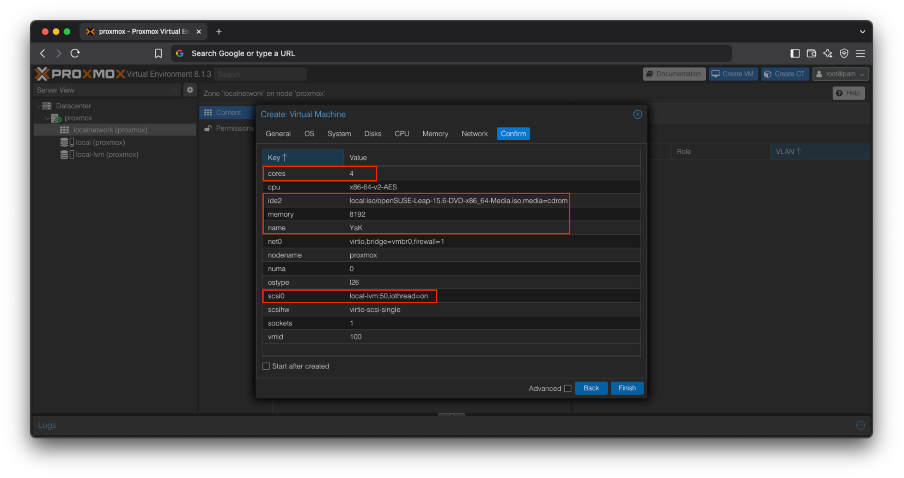The height and width of the screenshot is (478, 904).
Task: Select the cpu x86-64-v2-AES row
Action: (x=451, y=187)
